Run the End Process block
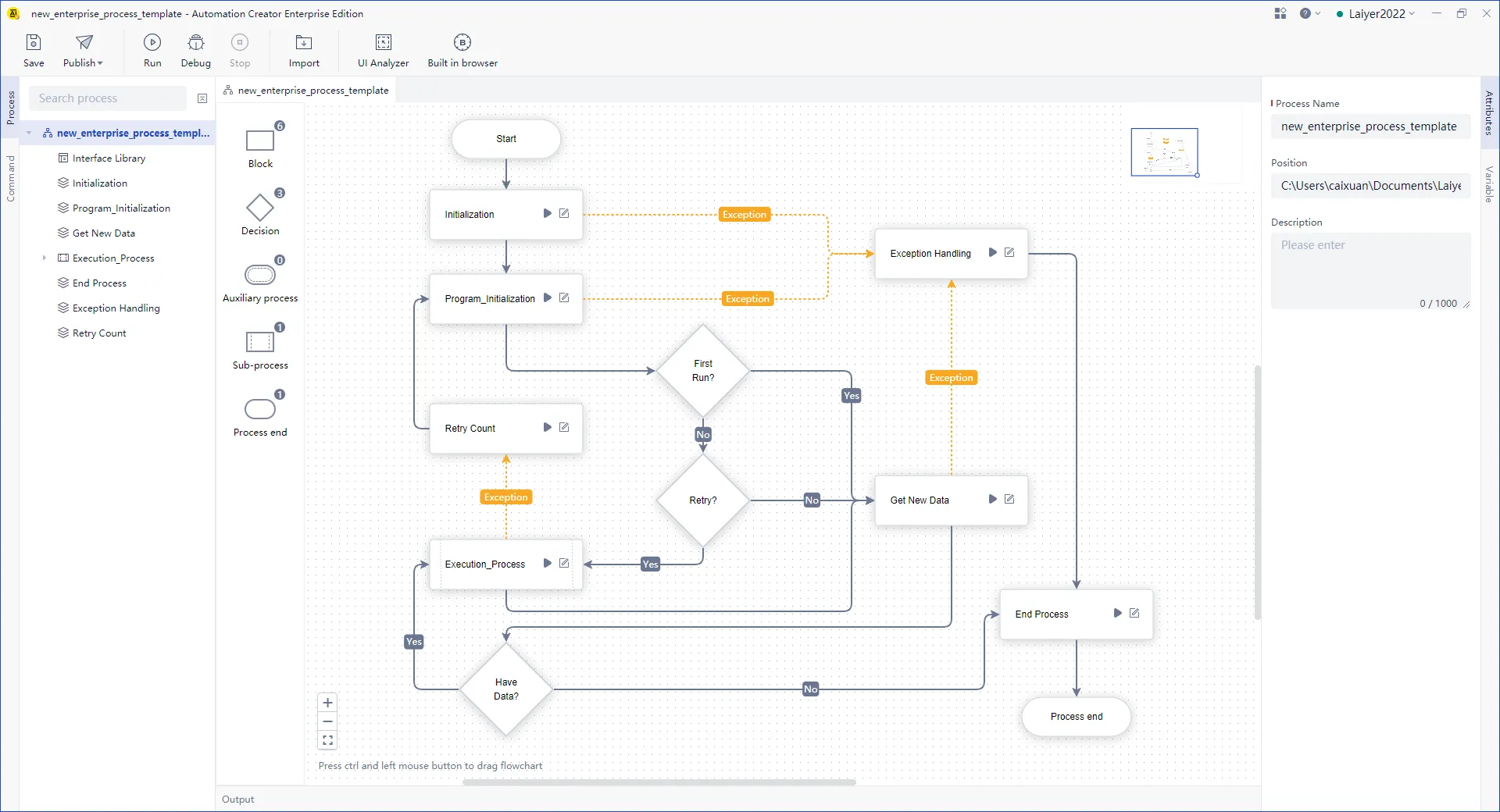This screenshot has height=812, width=1500. (x=1117, y=613)
